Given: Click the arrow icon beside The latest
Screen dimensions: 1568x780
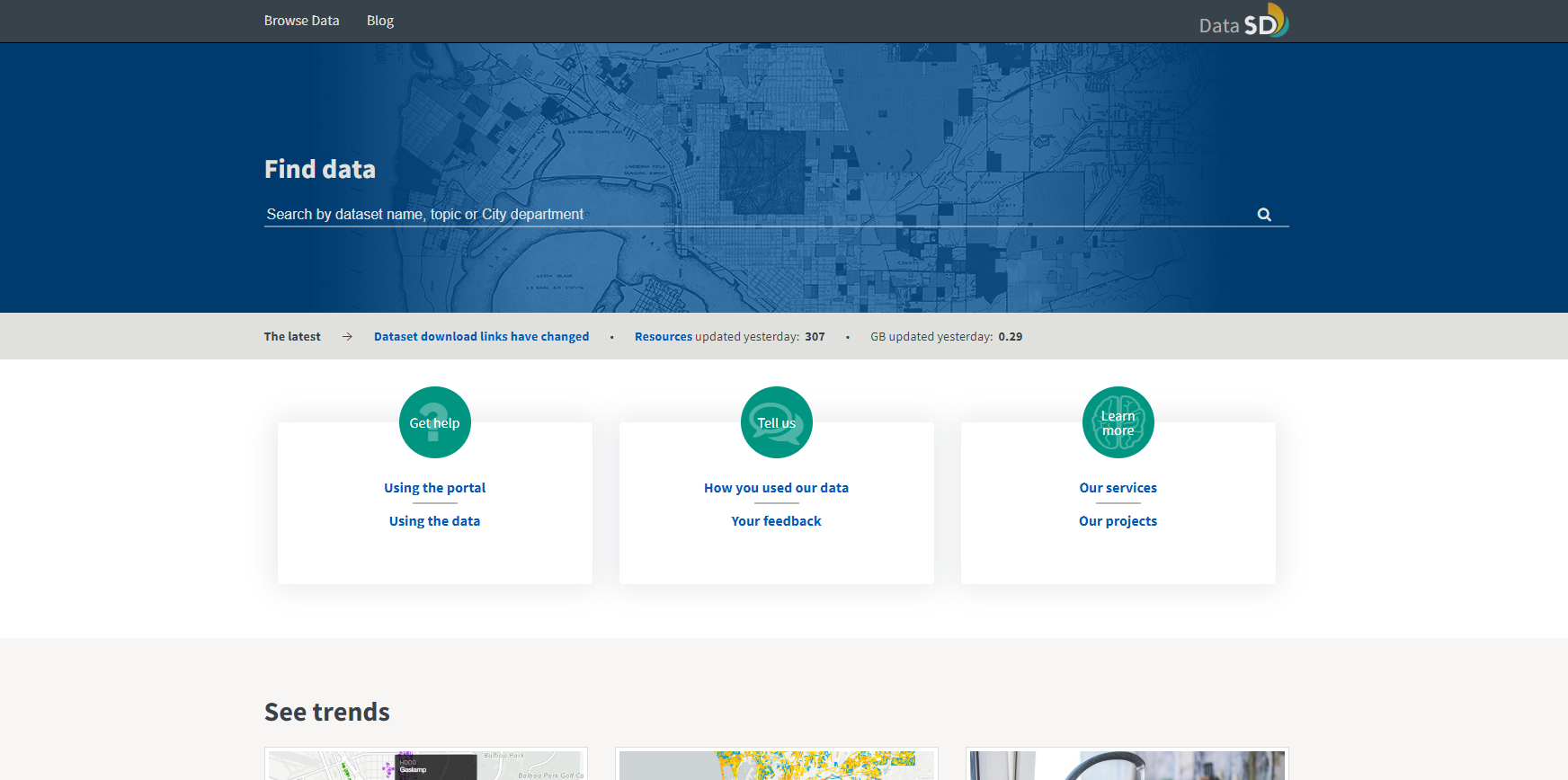Looking at the screenshot, I should tap(347, 337).
